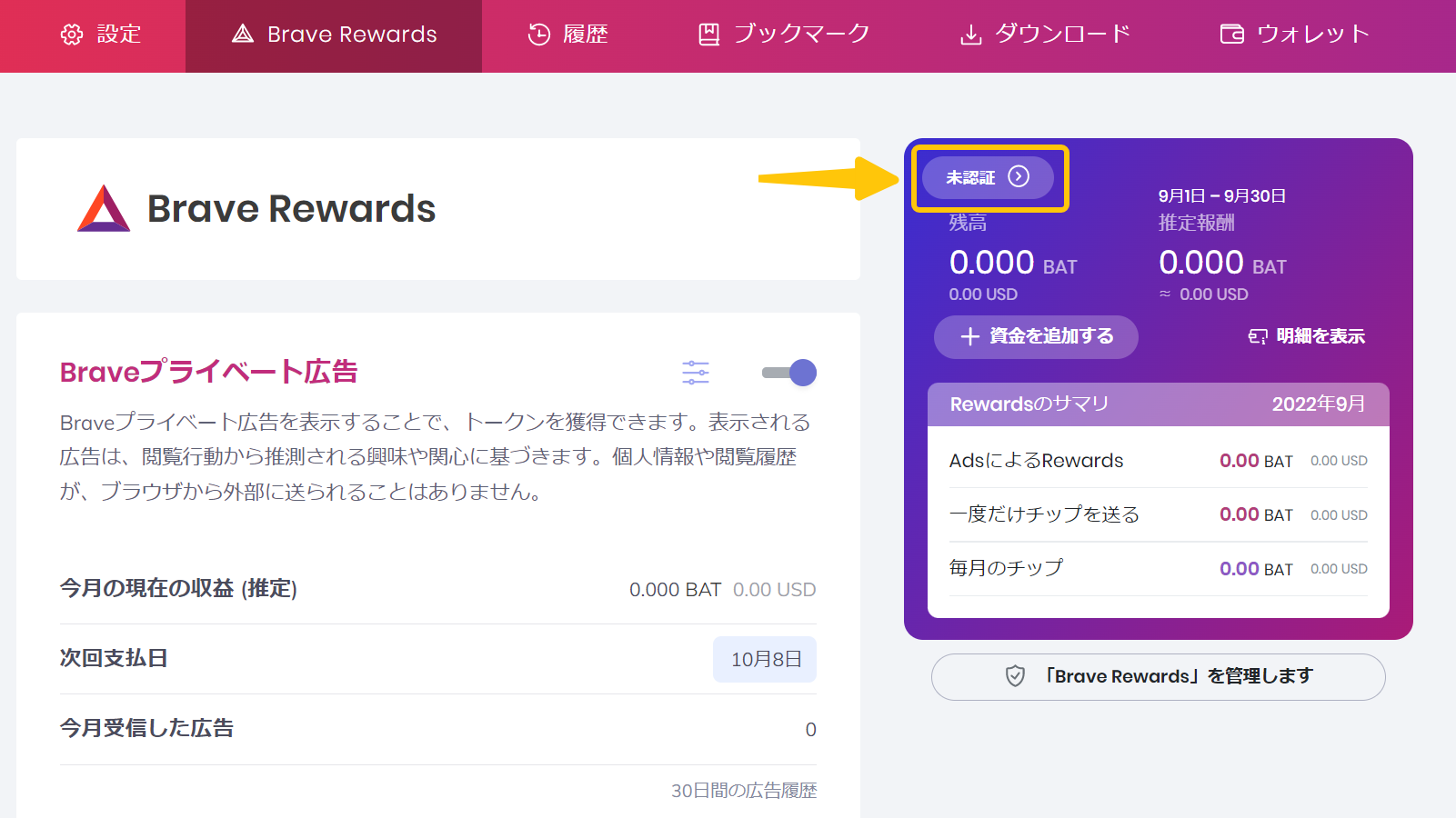Click the 推定報酬 estimated reward label
This screenshot has width=1456, height=818.
(1197, 223)
